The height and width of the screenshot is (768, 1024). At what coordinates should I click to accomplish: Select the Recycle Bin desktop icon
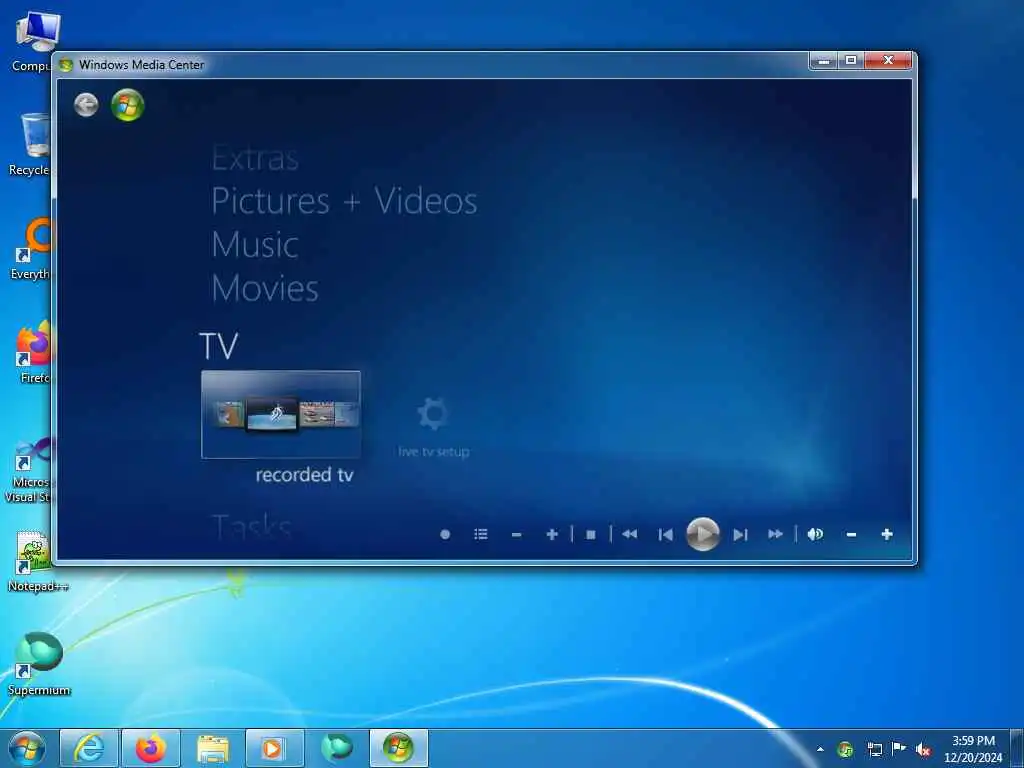coord(31,144)
